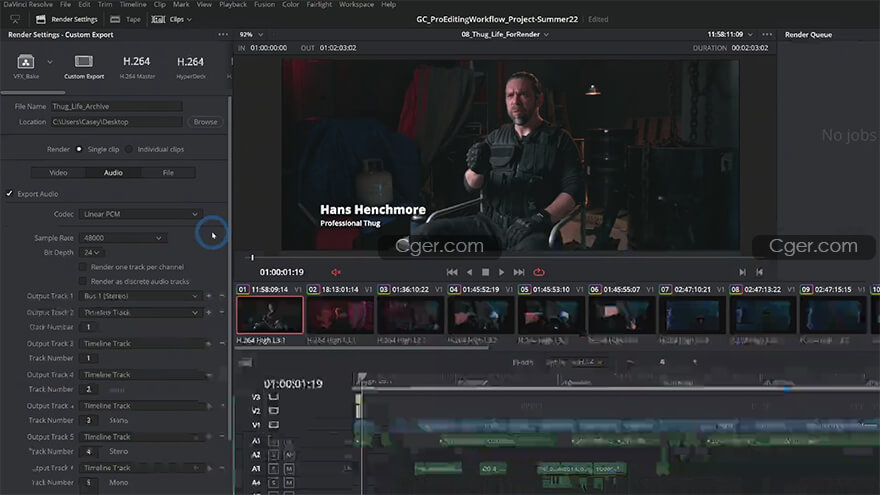Screen dimensions: 880x495
Task: Open the Help menu
Action: click(x=388, y=4)
